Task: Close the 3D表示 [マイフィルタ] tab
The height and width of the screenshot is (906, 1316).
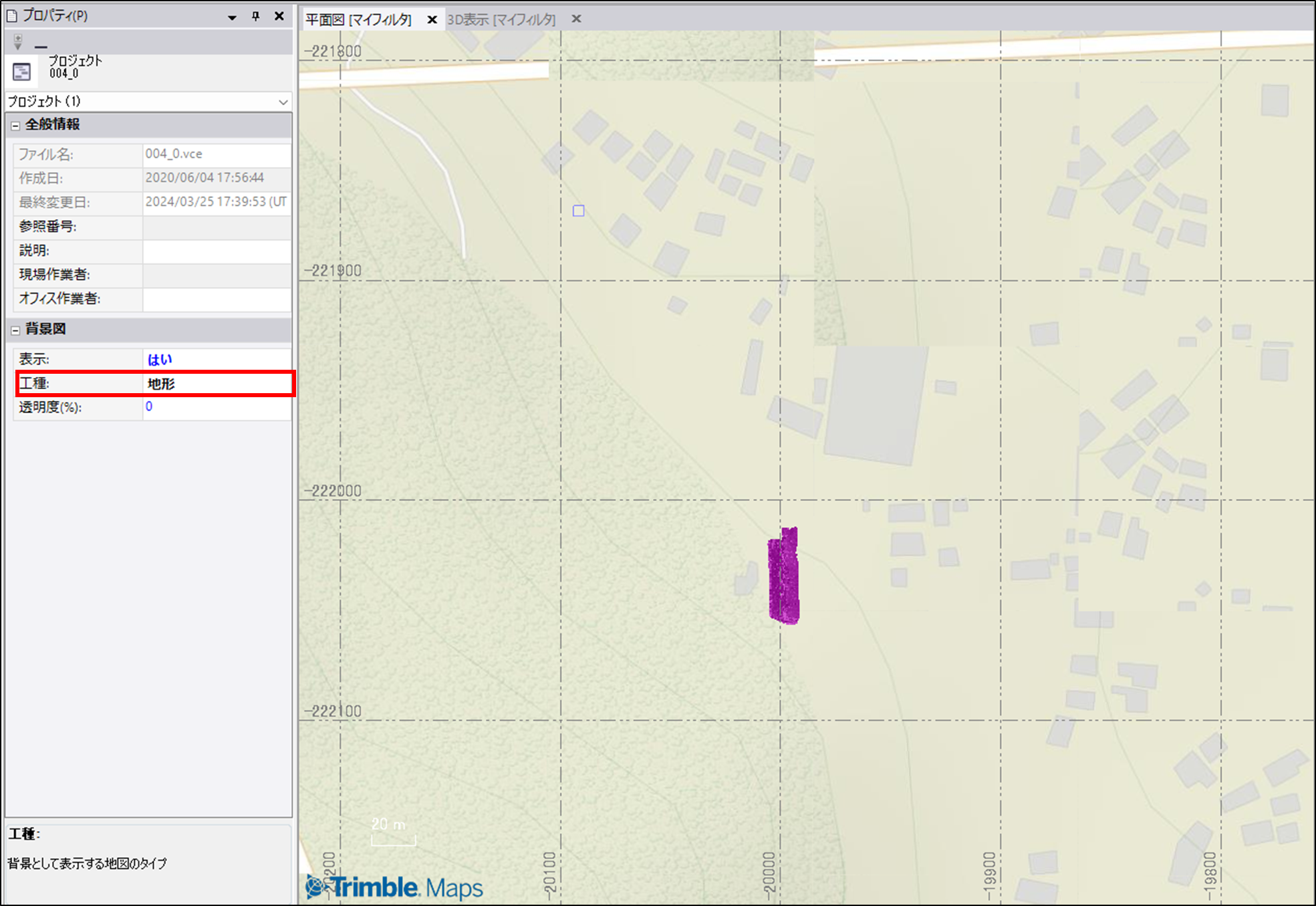Action: point(576,19)
